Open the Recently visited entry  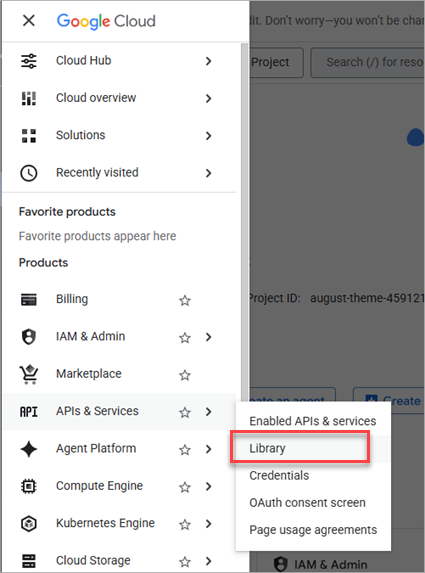pos(97,172)
